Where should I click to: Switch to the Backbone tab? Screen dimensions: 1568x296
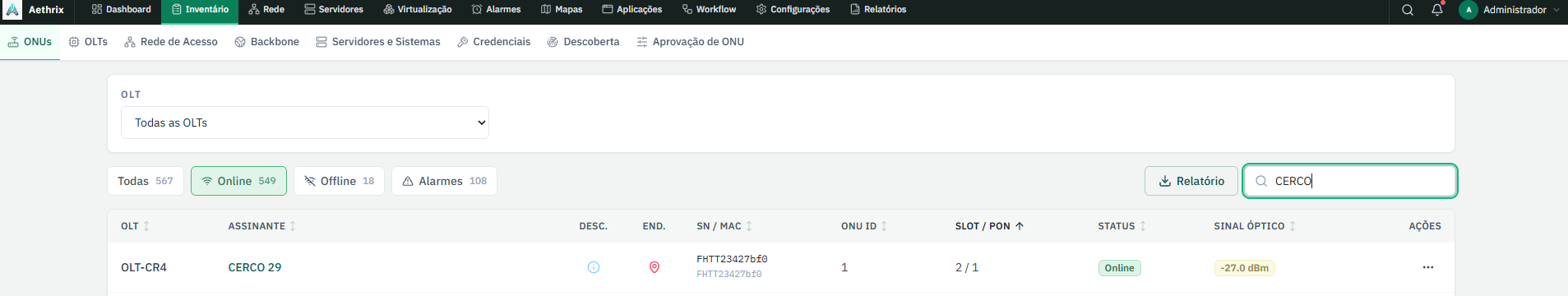[267, 42]
